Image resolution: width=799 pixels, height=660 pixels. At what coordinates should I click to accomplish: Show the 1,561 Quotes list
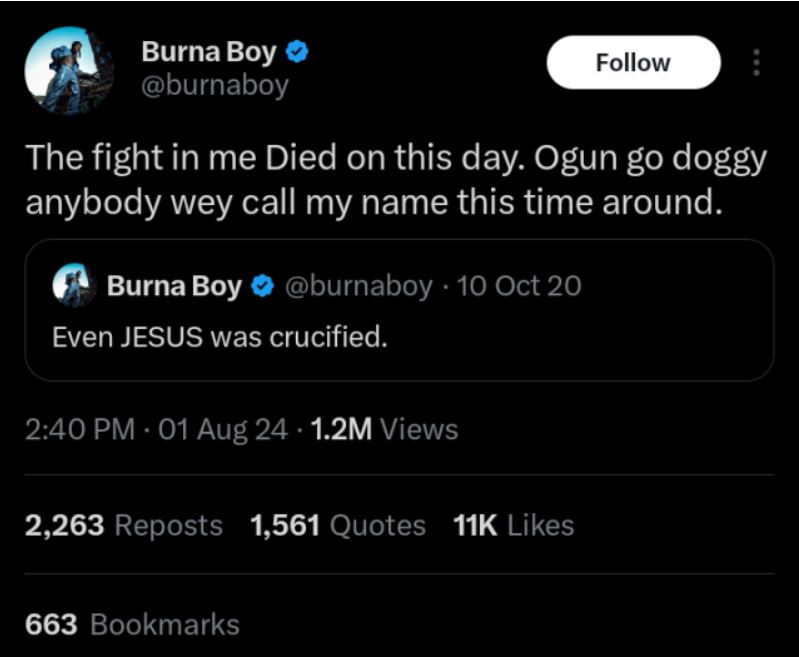coord(338,525)
